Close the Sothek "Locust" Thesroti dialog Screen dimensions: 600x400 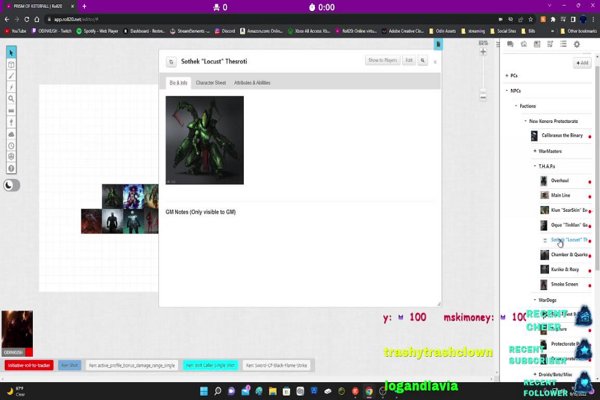coord(435,62)
